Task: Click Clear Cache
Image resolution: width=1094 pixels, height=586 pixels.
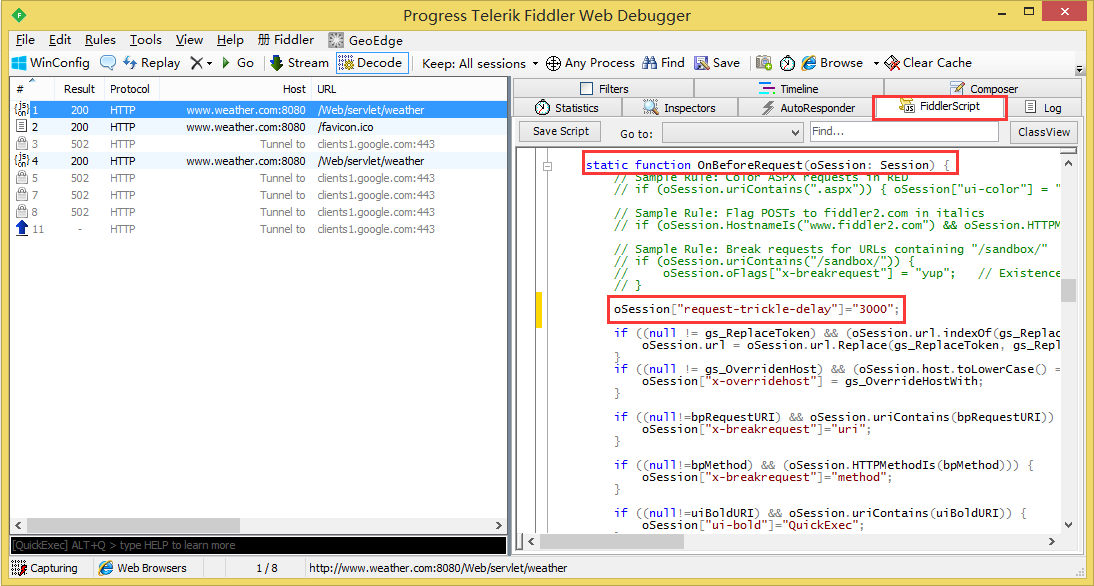Action: (x=928, y=63)
